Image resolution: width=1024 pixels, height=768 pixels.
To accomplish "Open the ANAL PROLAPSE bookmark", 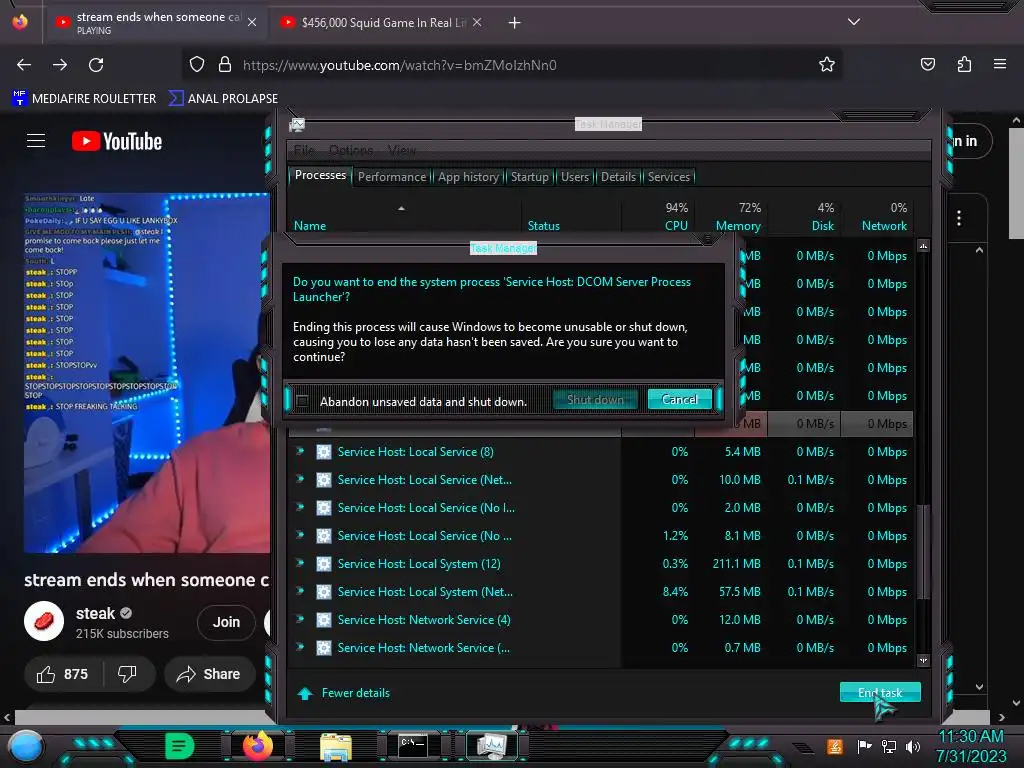I will pyautogui.click(x=223, y=99).
